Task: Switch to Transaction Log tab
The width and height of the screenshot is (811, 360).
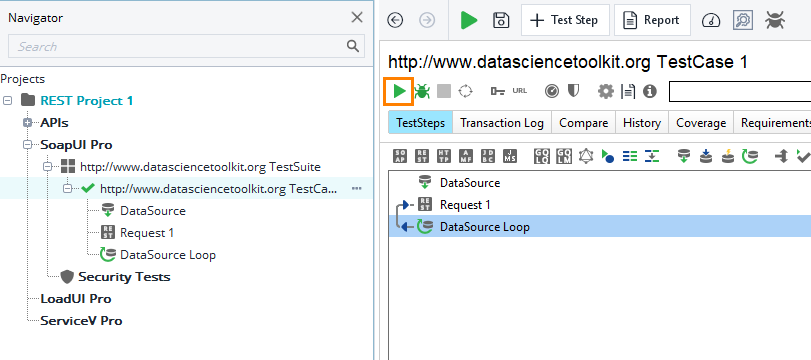Action: 502,123
